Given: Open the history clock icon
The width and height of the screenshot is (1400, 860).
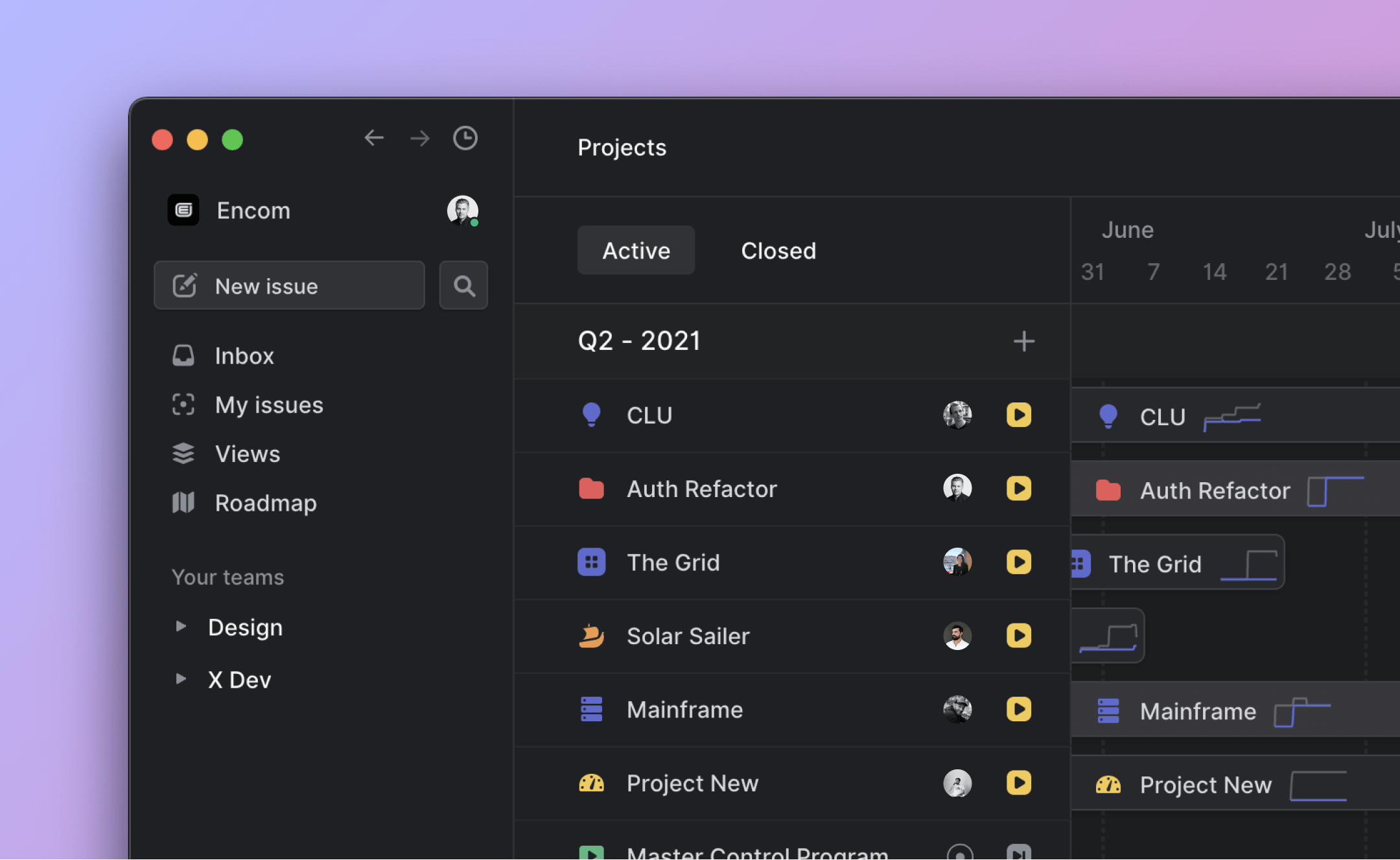Looking at the screenshot, I should [465, 138].
